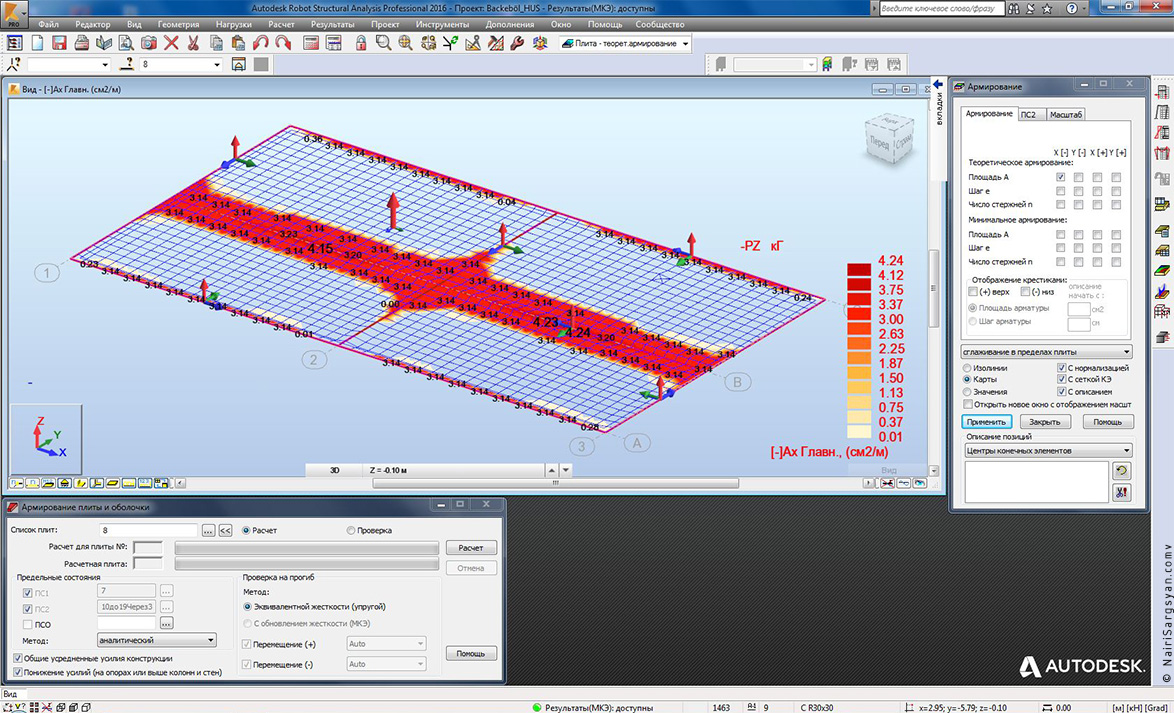Click the Закрыть button in Армирование panel
Image resolution: width=1174 pixels, height=713 pixels.
[1045, 422]
